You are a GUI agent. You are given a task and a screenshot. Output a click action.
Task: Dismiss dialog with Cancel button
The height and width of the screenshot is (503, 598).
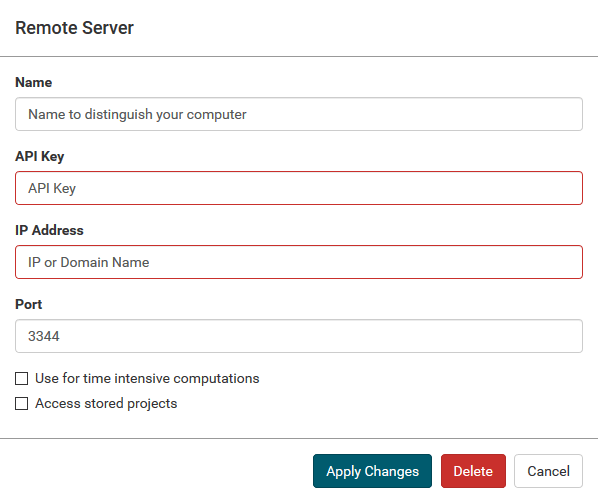[x=548, y=471]
